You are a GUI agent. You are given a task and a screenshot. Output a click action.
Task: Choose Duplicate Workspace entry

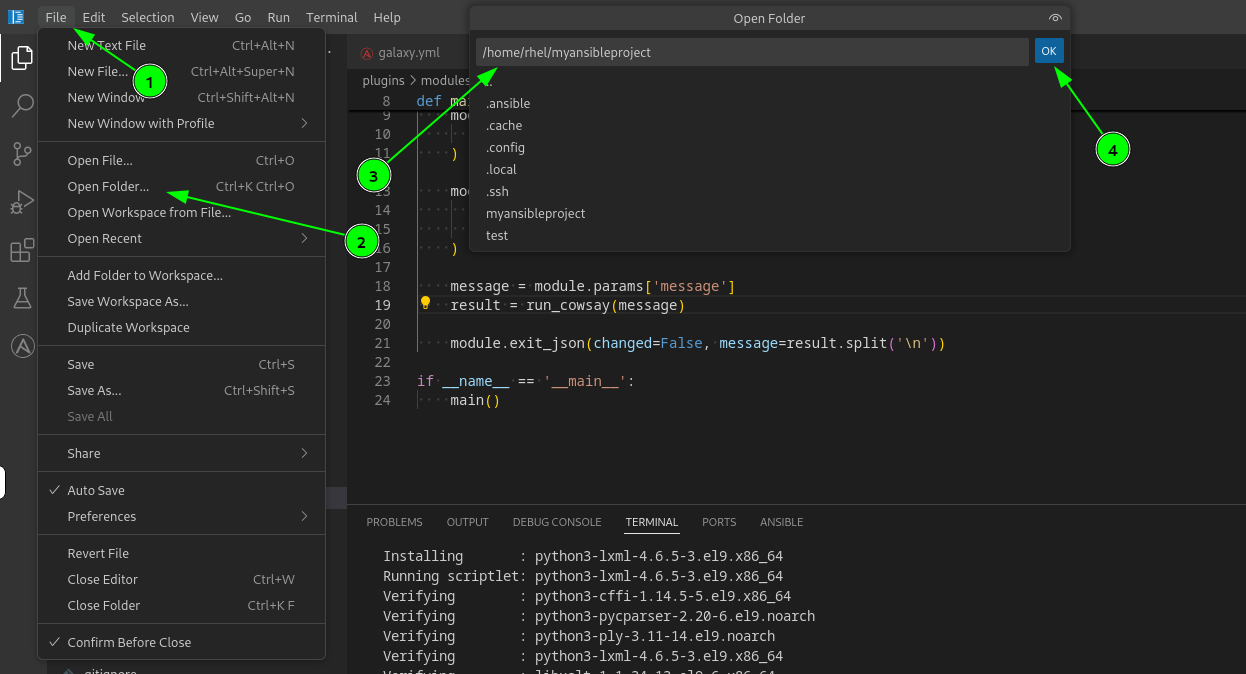click(x=181, y=327)
